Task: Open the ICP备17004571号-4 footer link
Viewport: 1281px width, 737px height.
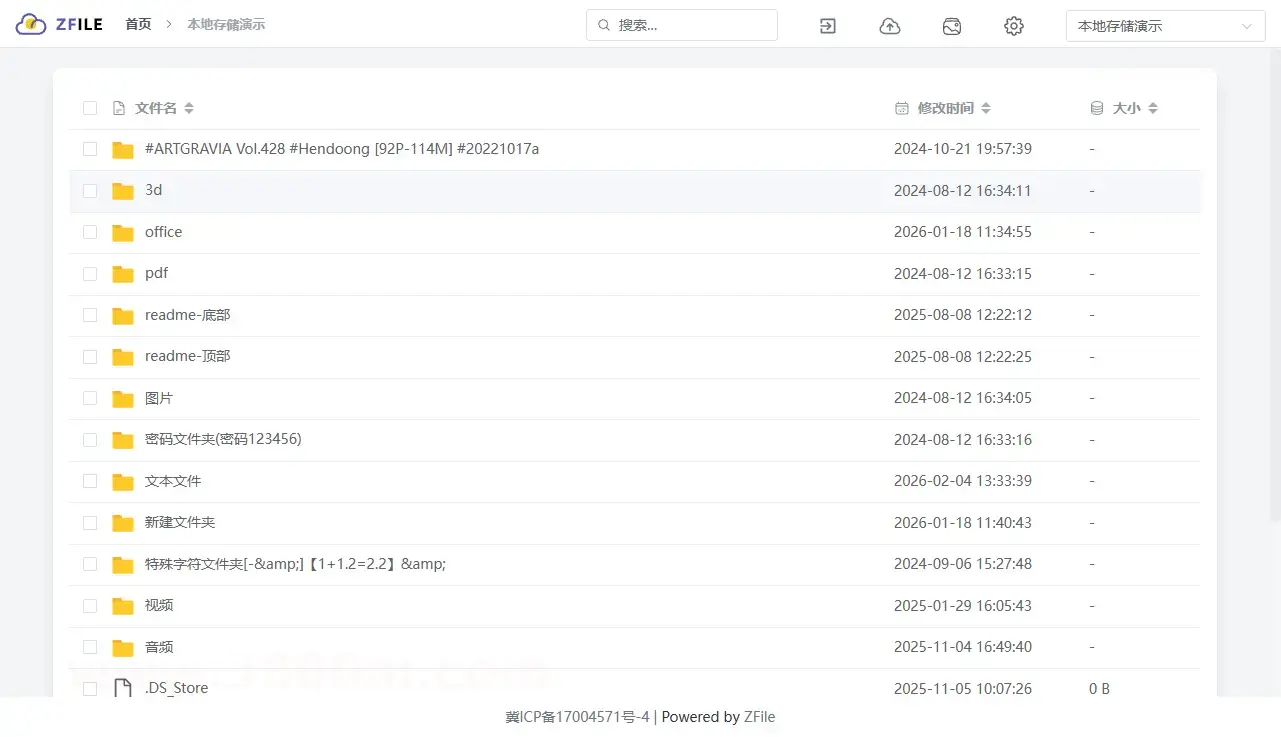Action: (x=577, y=717)
